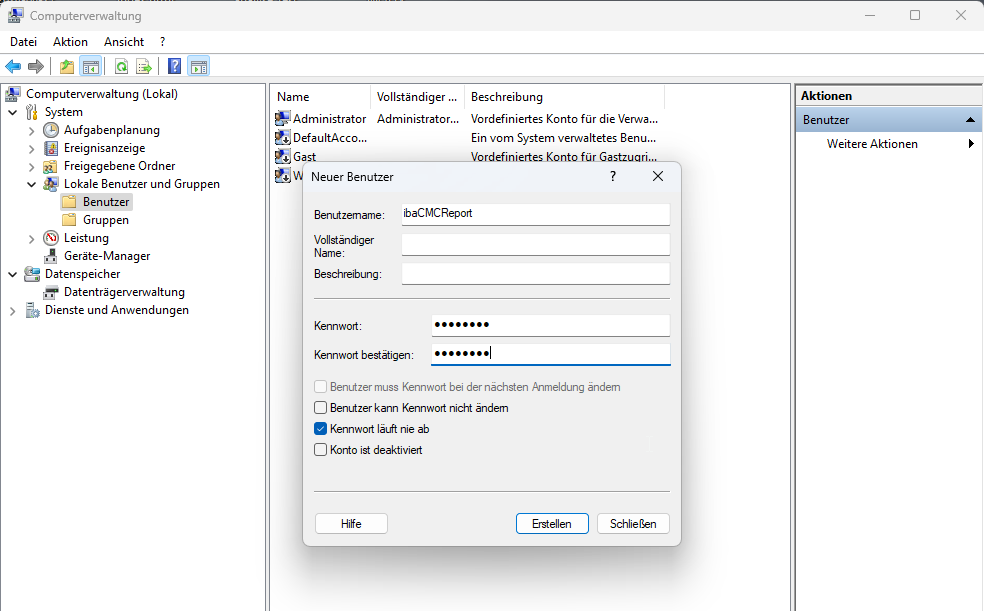Click the Computerverwaltung (Lokal) root icon

(x=13, y=94)
